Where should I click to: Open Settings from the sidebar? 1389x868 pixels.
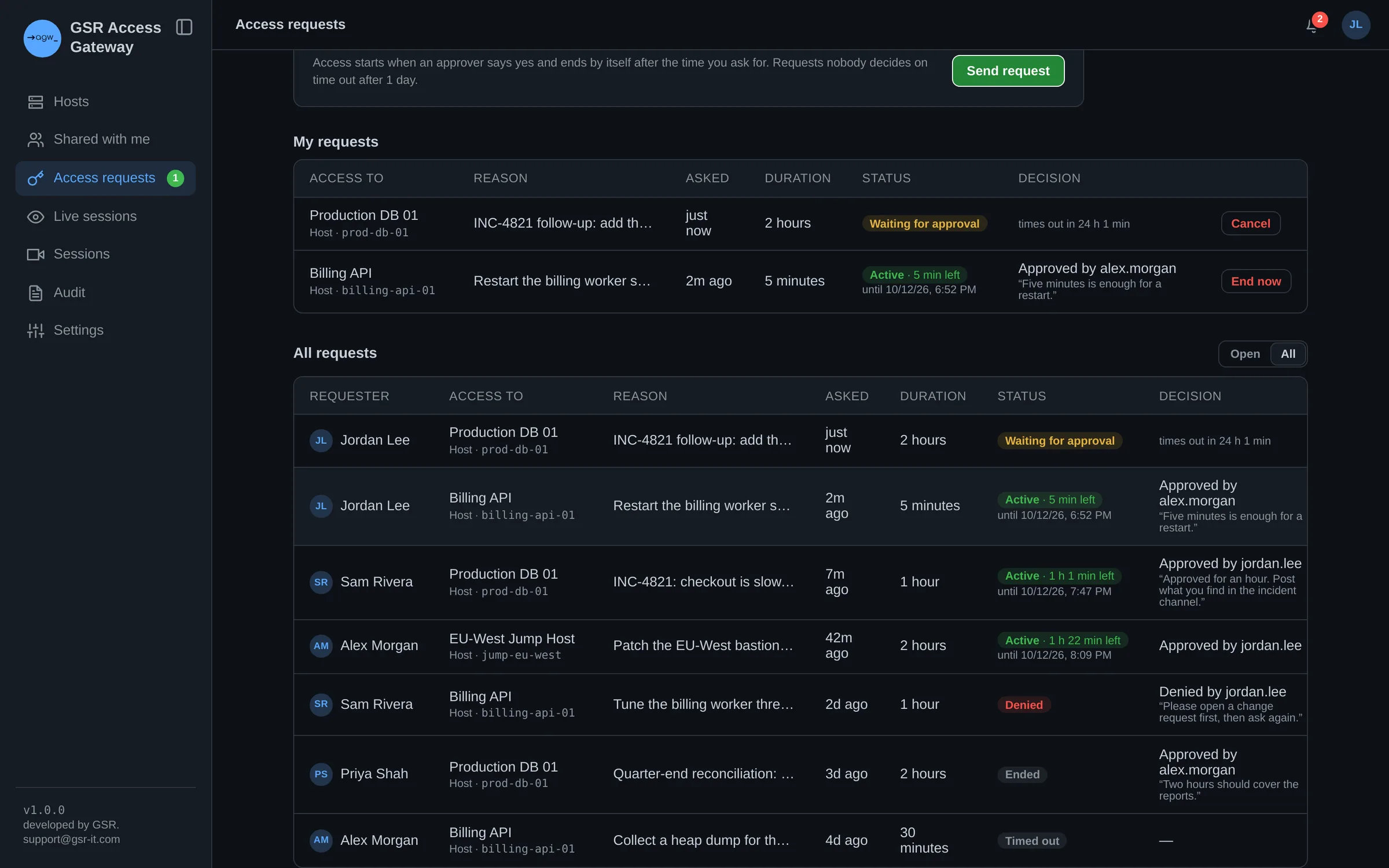105,330
